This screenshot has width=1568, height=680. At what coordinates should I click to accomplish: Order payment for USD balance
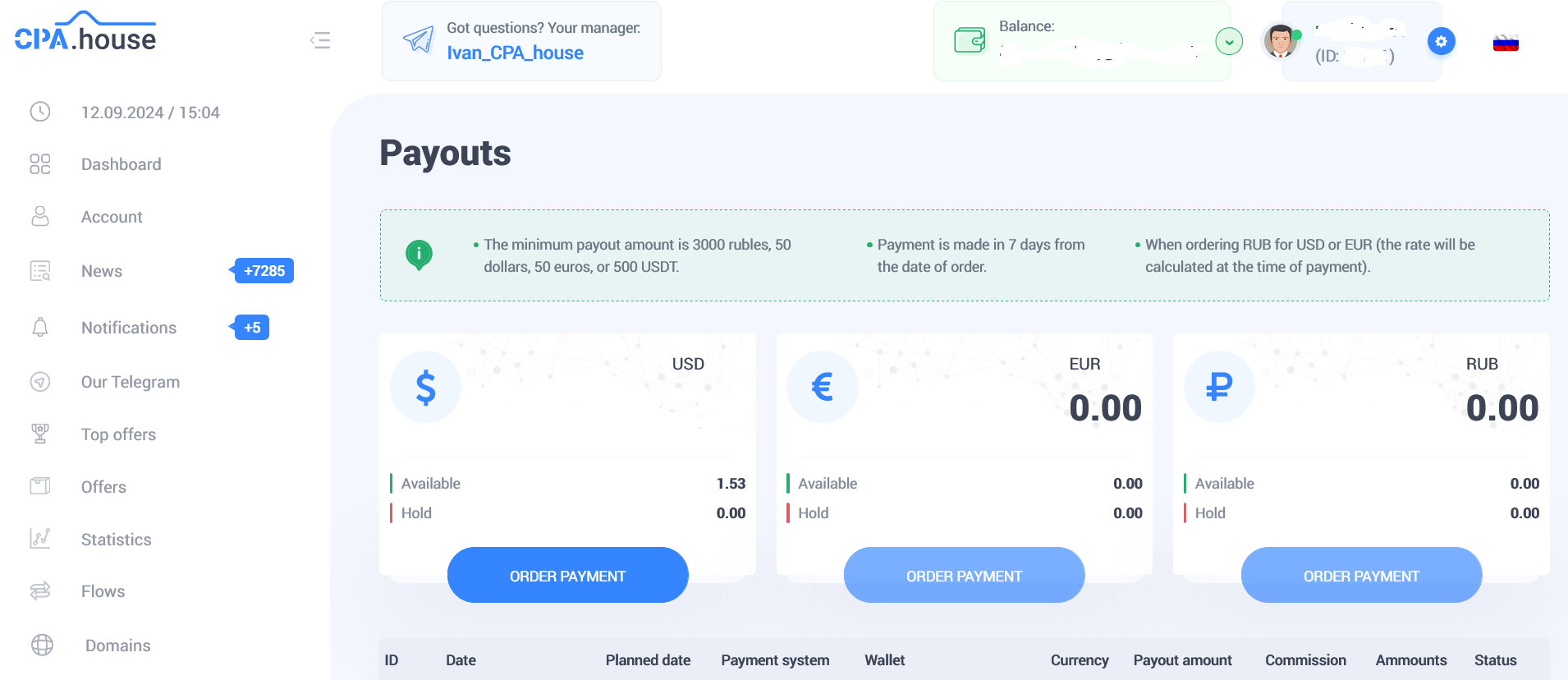(567, 575)
